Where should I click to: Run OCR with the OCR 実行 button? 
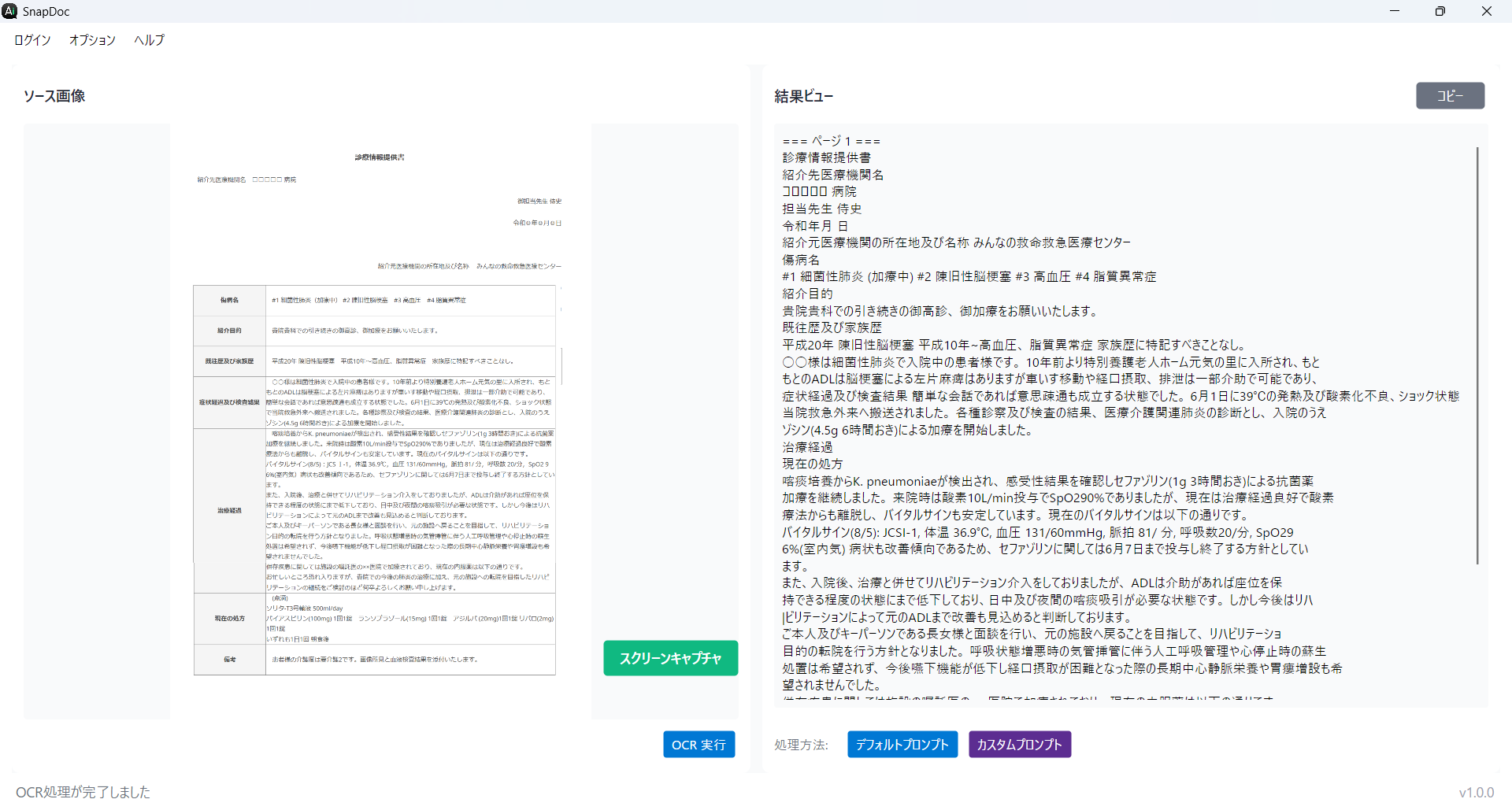point(699,745)
